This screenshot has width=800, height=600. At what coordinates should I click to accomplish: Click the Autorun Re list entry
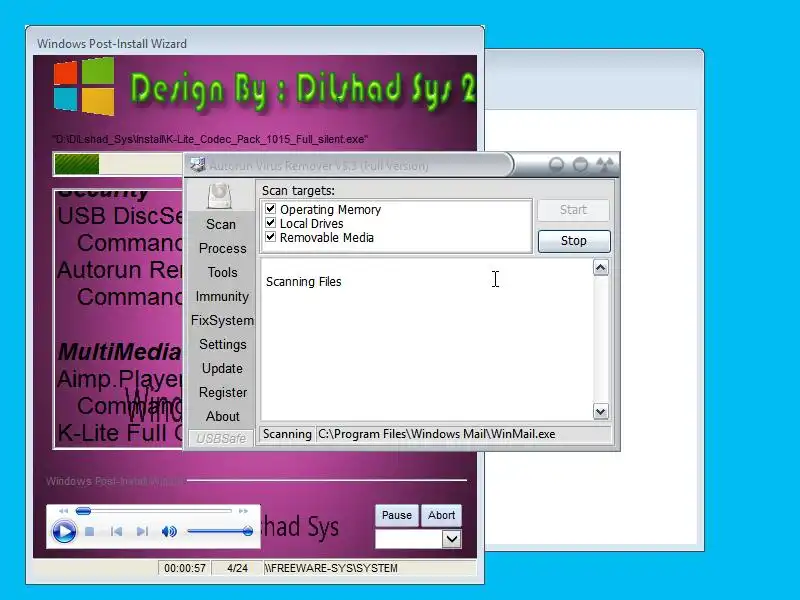(x=120, y=270)
